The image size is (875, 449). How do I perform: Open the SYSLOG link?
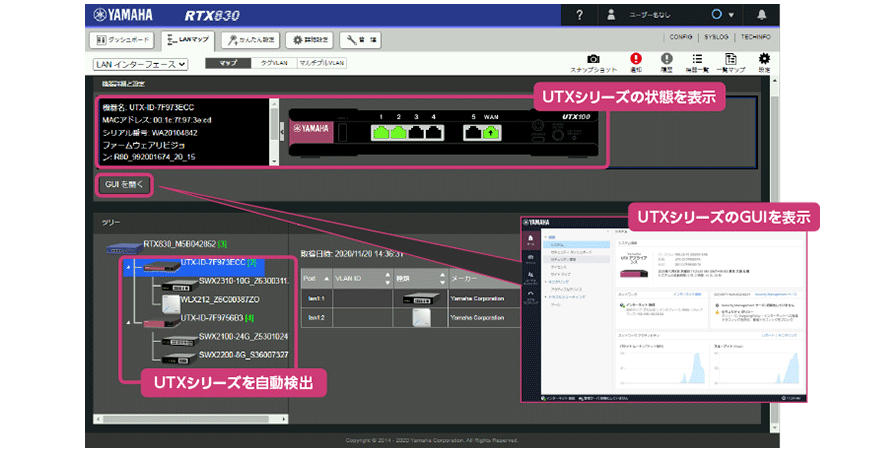click(716, 37)
